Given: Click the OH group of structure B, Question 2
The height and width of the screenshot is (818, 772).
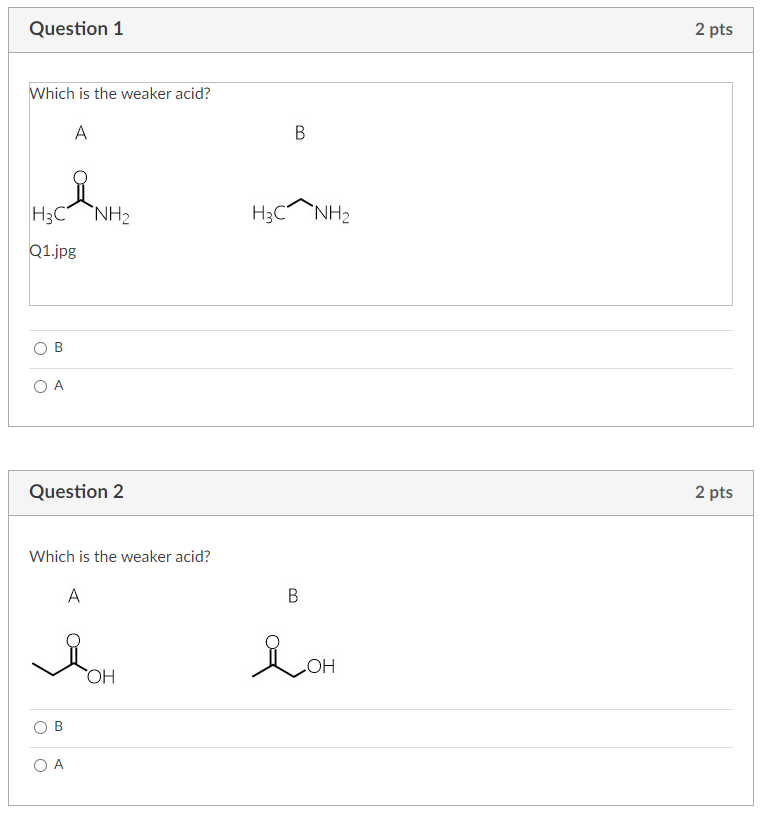Looking at the screenshot, I should tap(321, 666).
